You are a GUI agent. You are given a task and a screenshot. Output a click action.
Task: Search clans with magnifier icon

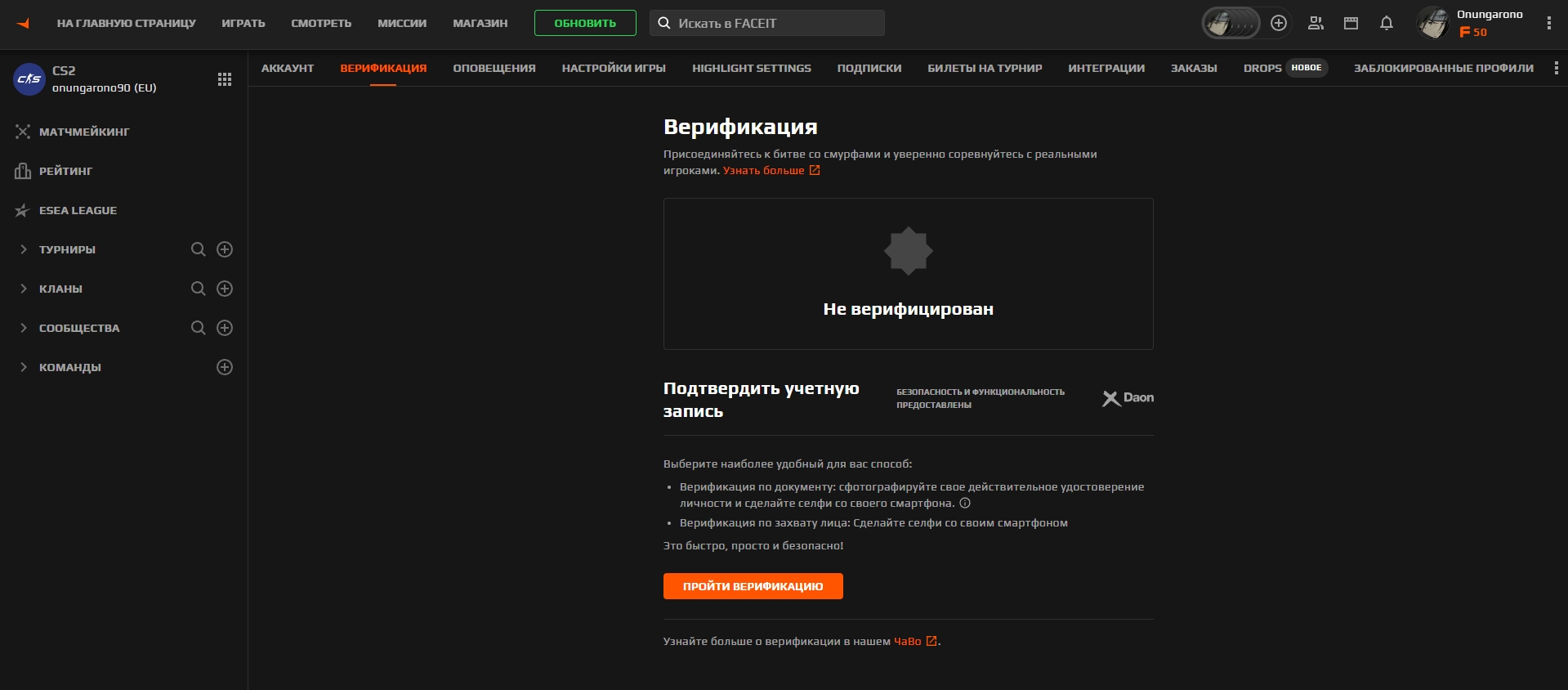click(x=199, y=289)
